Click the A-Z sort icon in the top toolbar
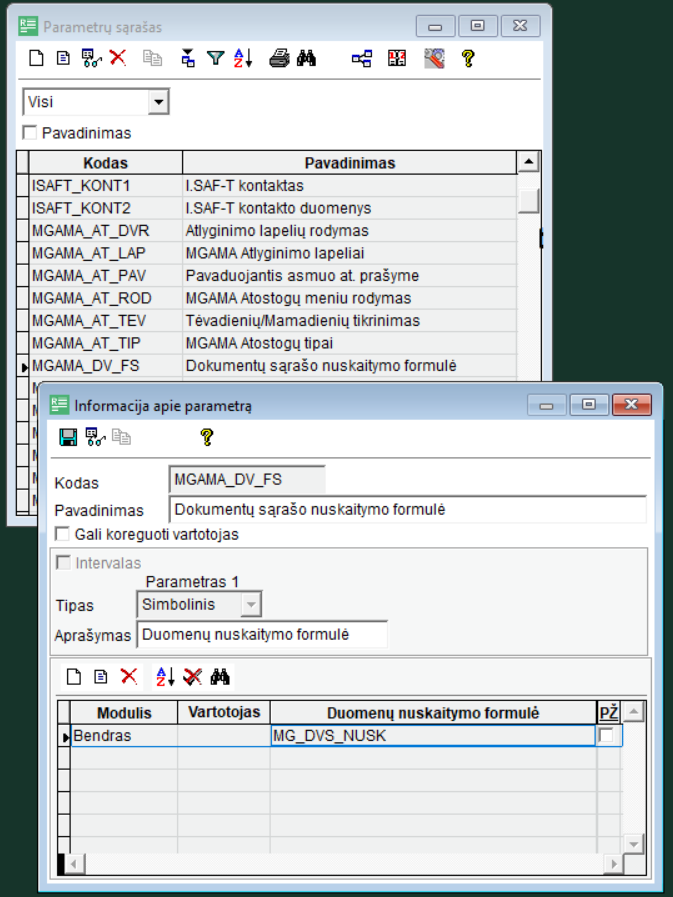Viewport: 673px width, 897px height. [243, 59]
